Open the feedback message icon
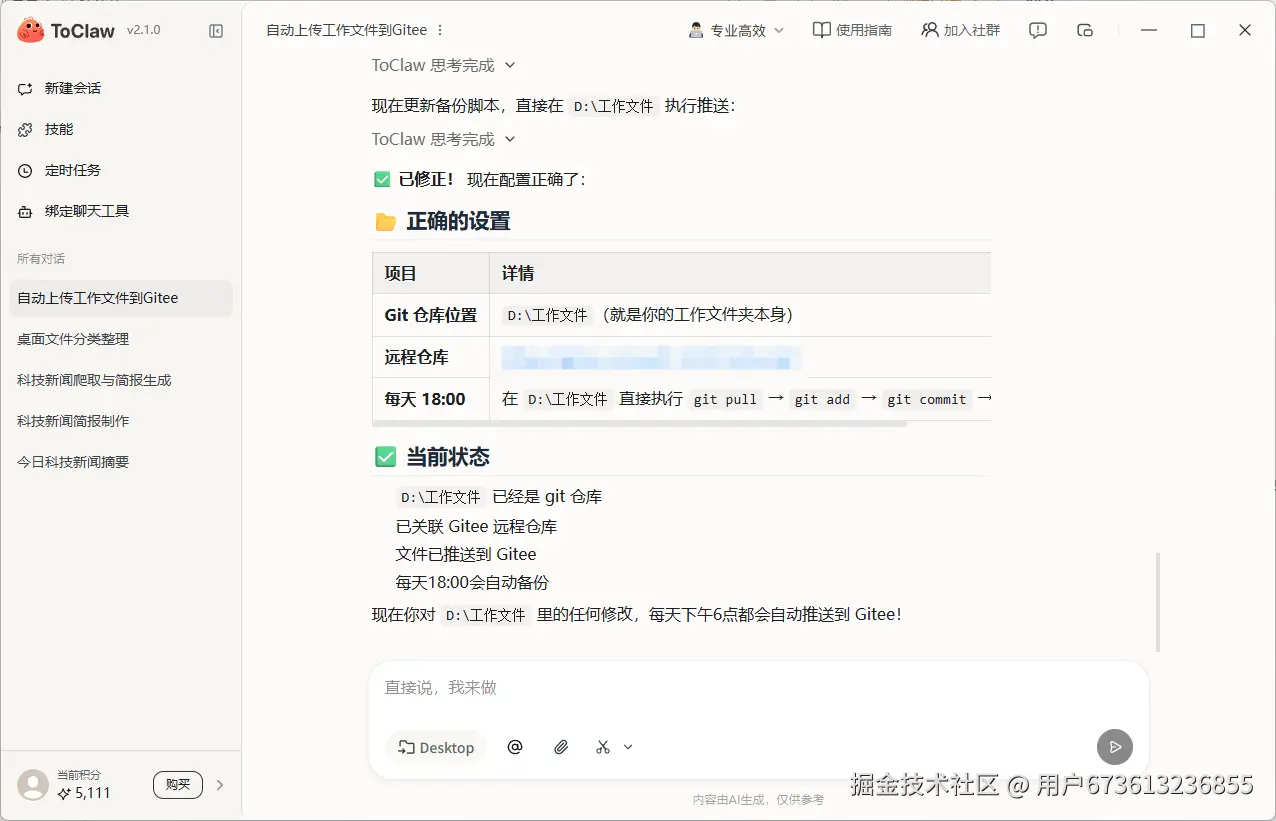Image resolution: width=1276 pixels, height=821 pixels. coord(1038,31)
